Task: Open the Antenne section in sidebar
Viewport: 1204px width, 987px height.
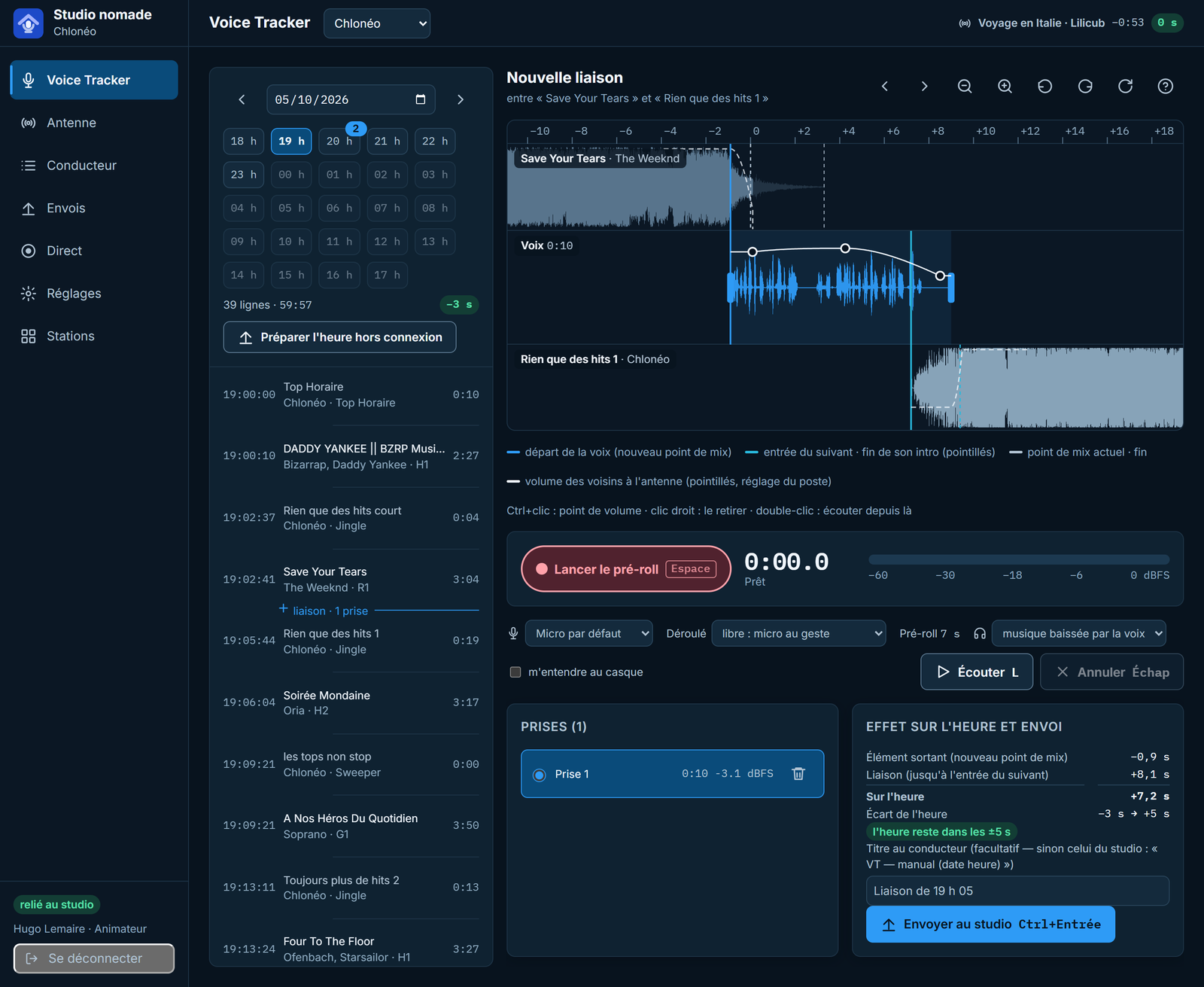Action: (94, 123)
